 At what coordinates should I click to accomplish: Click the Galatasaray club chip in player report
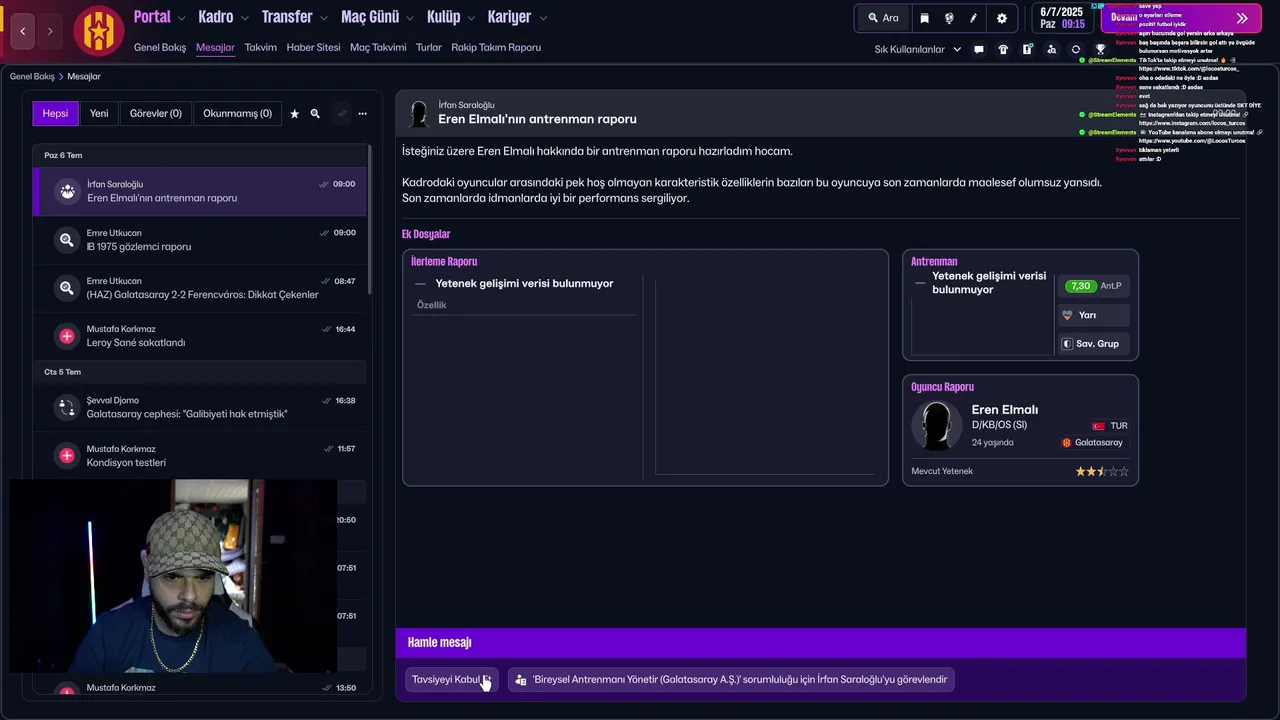click(1092, 442)
